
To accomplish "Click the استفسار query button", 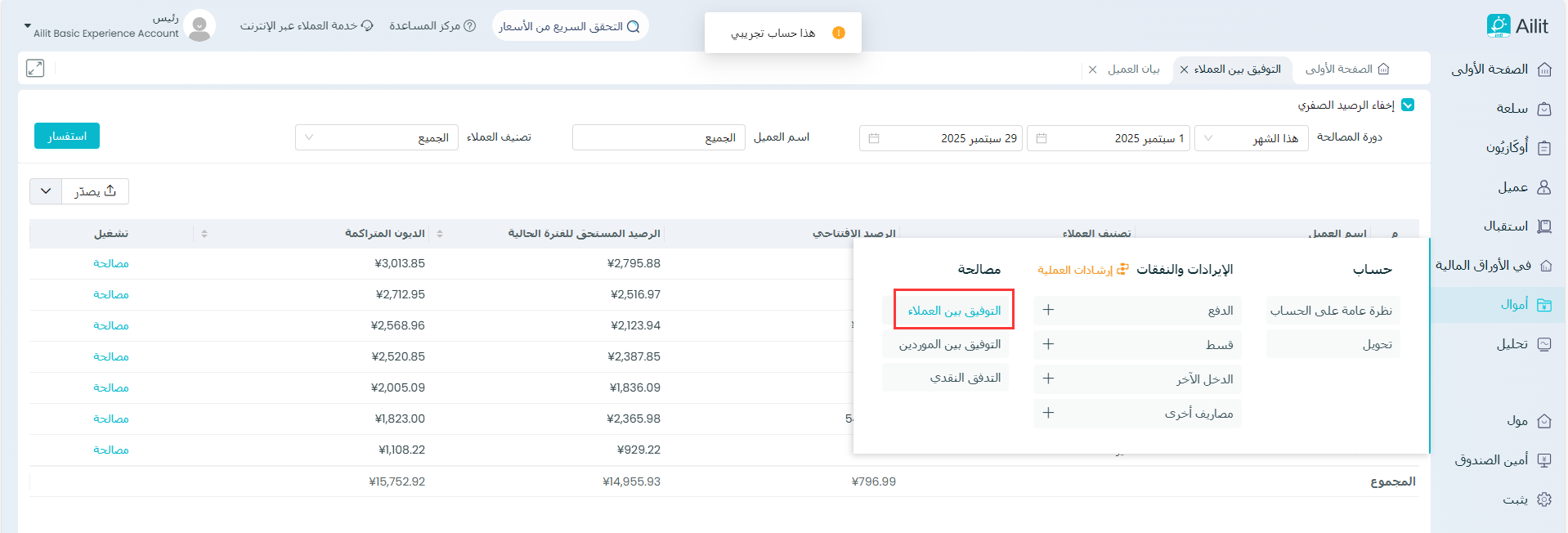I will pyautogui.click(x=67, y=136).
